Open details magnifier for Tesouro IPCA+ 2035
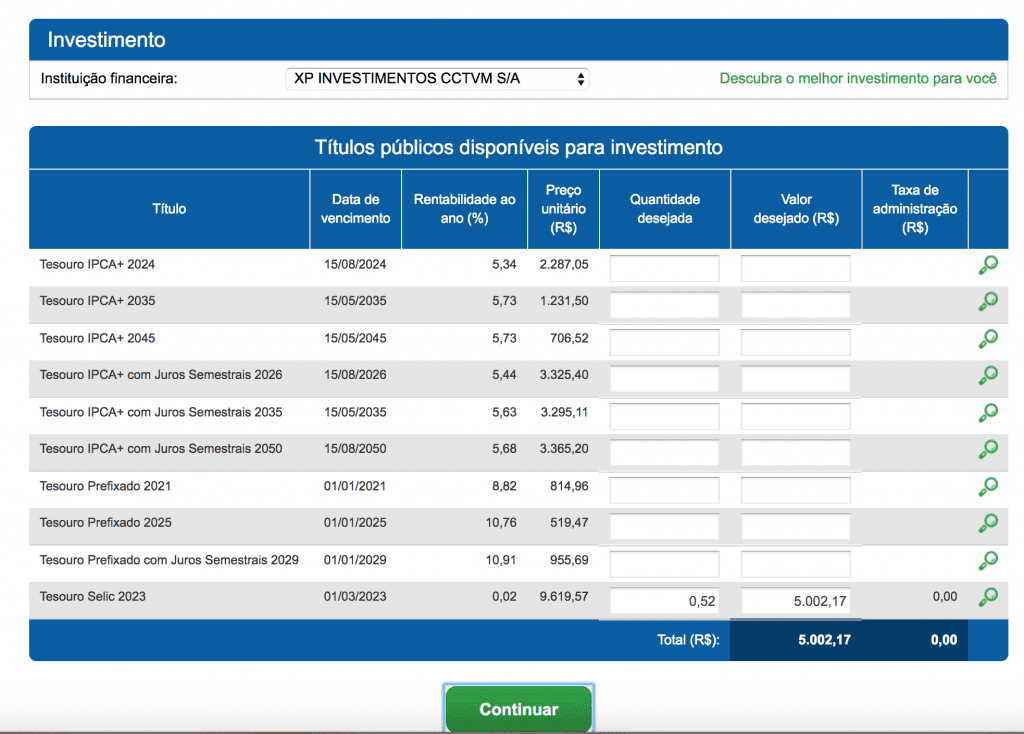 click(988, 302)
